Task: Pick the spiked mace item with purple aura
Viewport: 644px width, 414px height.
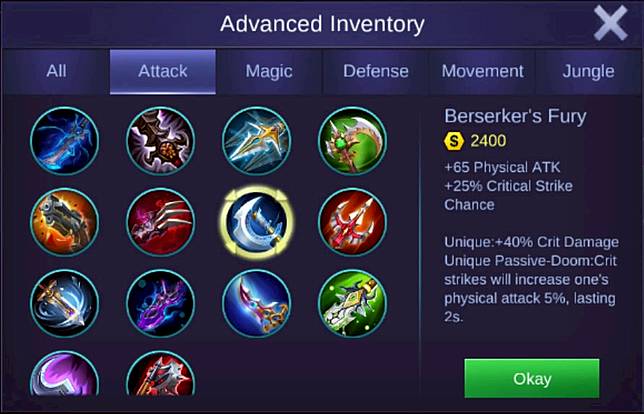Action: (161, 141)
